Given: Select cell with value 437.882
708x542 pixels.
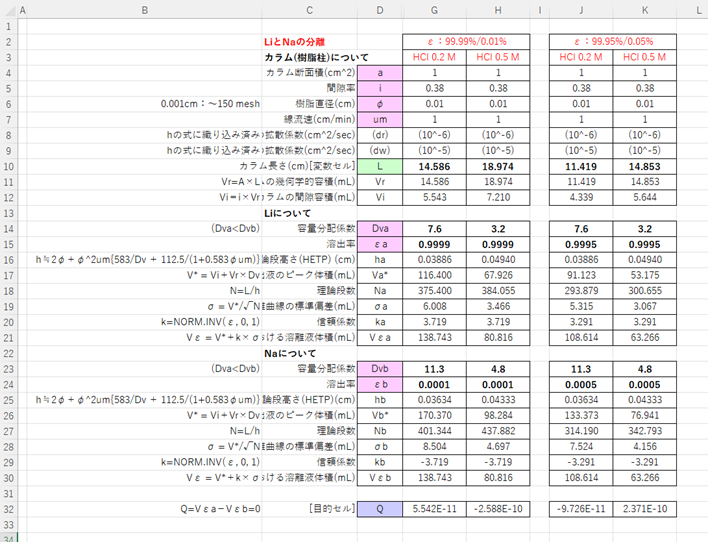Looking at the screenshot, I should pos(498,431).
